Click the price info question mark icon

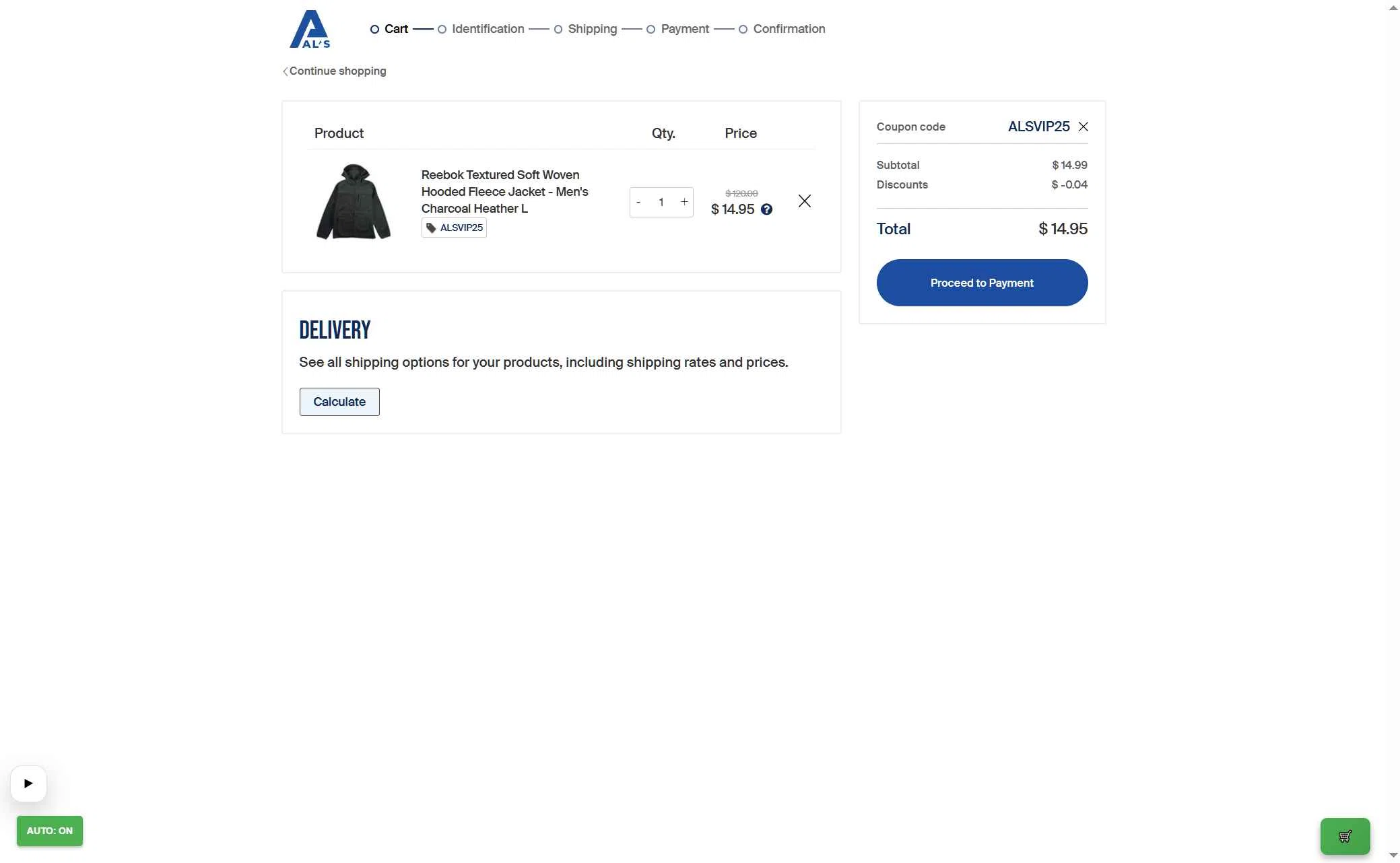coord(766,209)
